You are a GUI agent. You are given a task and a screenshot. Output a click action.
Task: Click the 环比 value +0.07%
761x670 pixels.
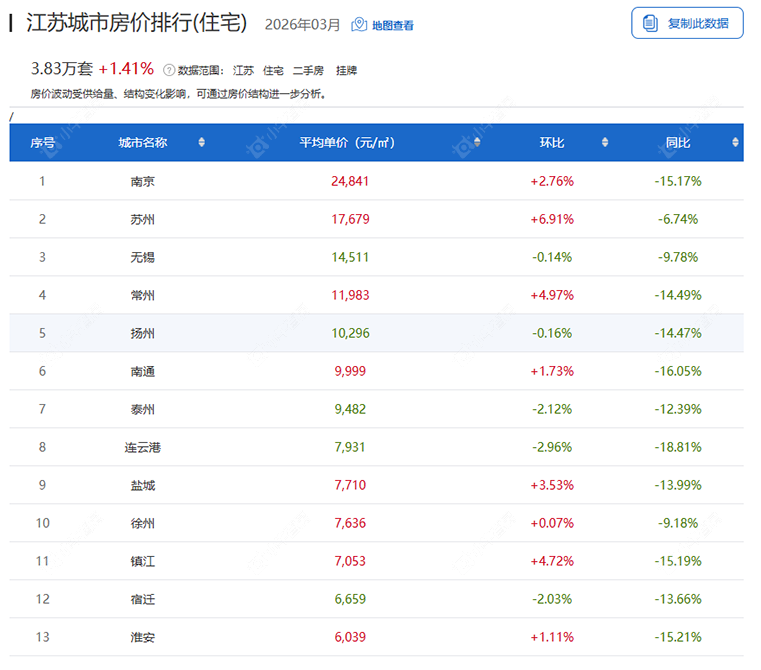(x=552, y=523)
